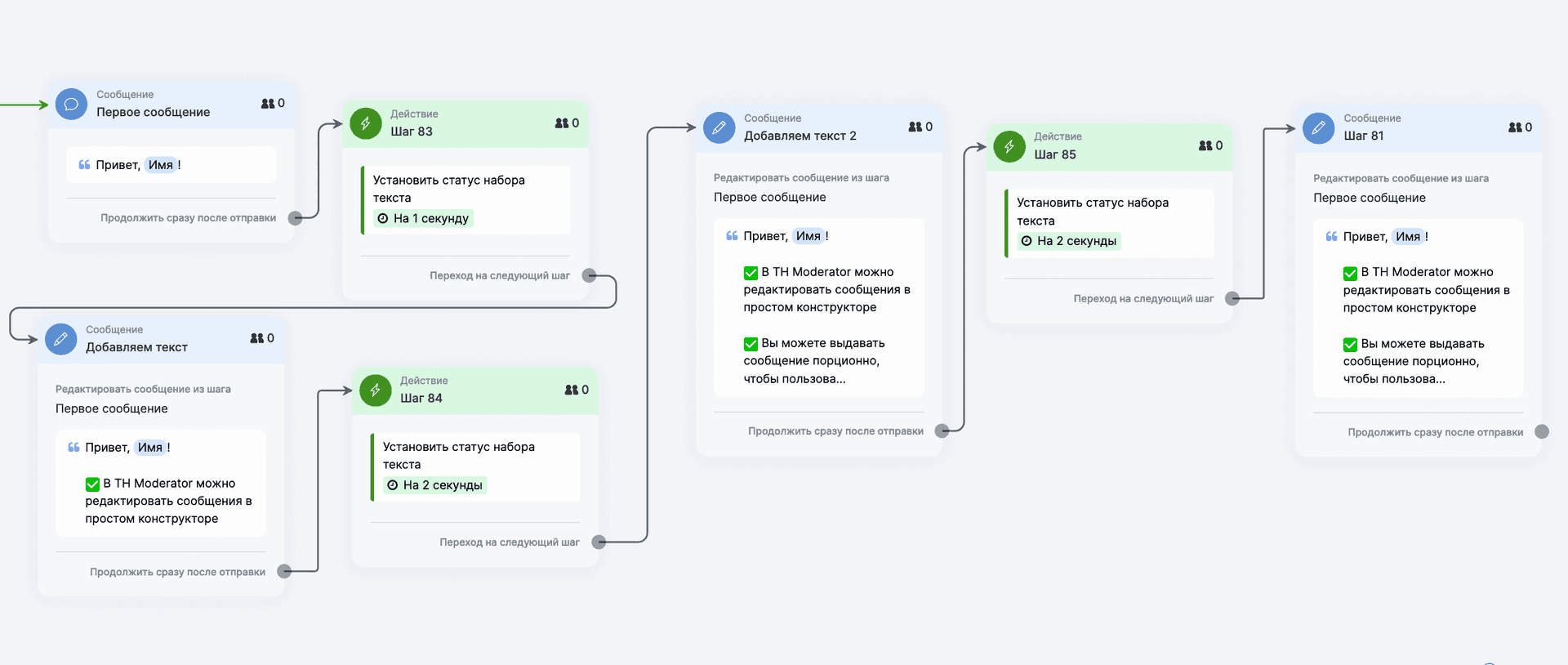Click the pencil icon on Добавляем текст 2
This screenshot has width=1568, height=665.
pyautogui.click(x=719, y=127)
